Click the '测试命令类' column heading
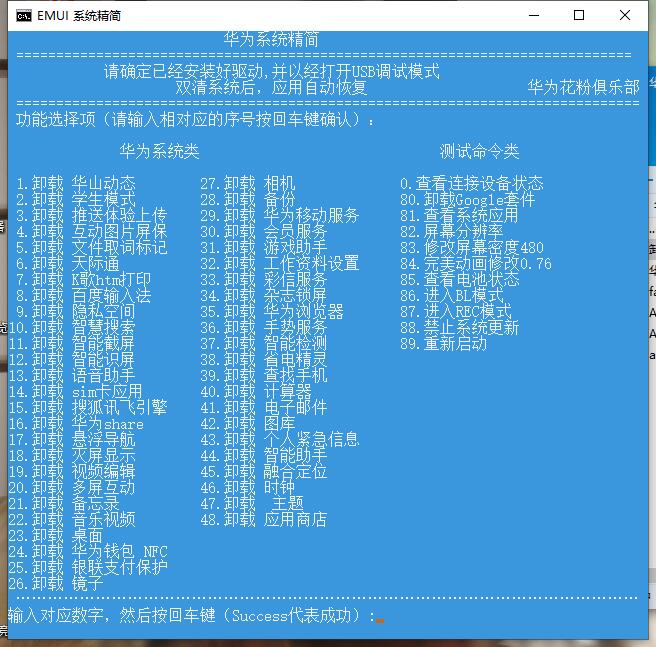 pos(479,151)
